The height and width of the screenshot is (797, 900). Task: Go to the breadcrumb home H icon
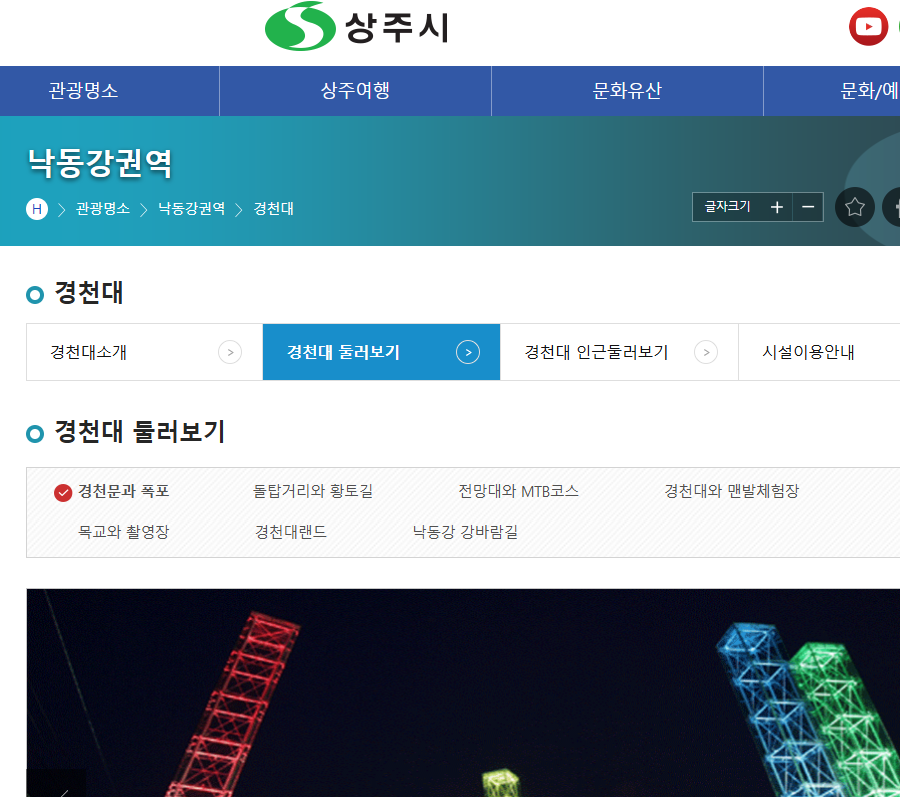pos(37,209)
